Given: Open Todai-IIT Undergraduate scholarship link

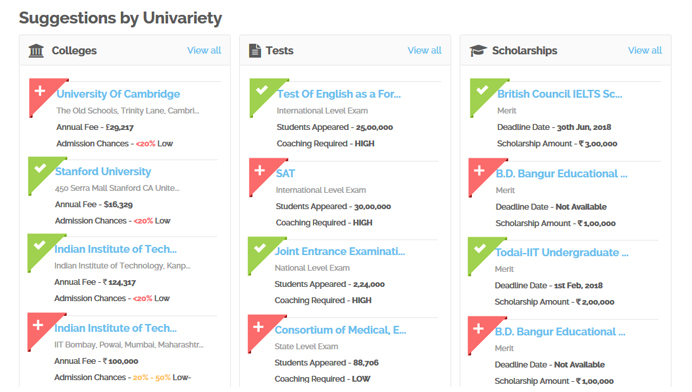Looking at the screenshot, I should click(x=562, y=253).
